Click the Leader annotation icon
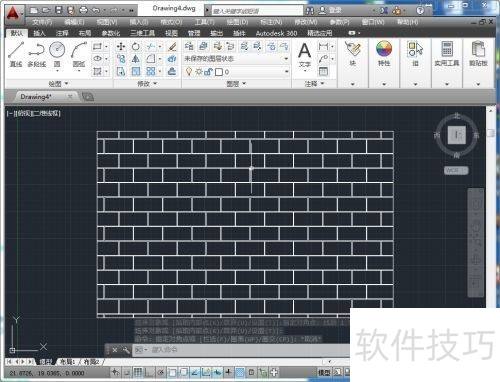 point(323,59)
